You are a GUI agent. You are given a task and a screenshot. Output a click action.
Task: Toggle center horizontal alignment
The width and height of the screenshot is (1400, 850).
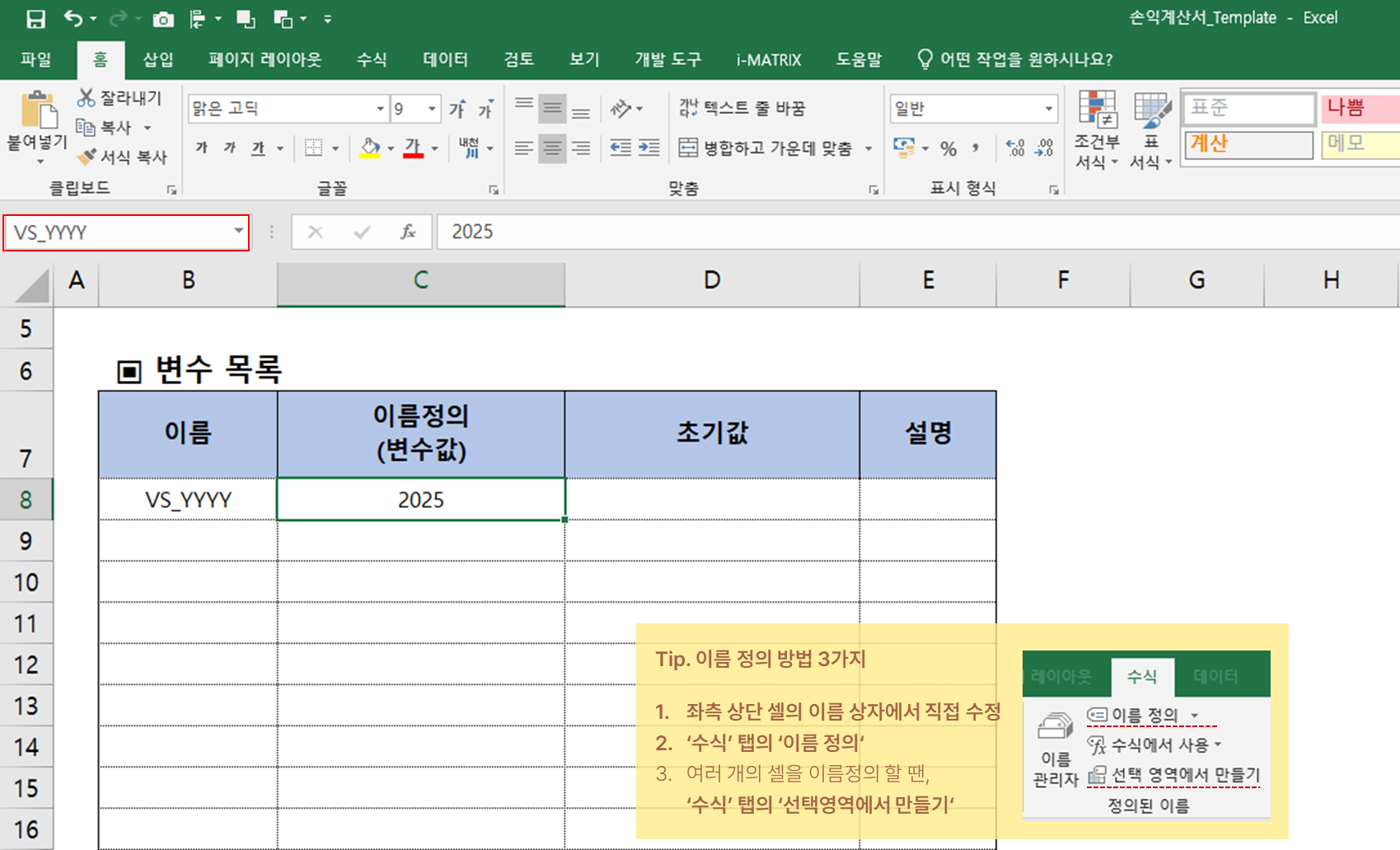pos(552,148)
